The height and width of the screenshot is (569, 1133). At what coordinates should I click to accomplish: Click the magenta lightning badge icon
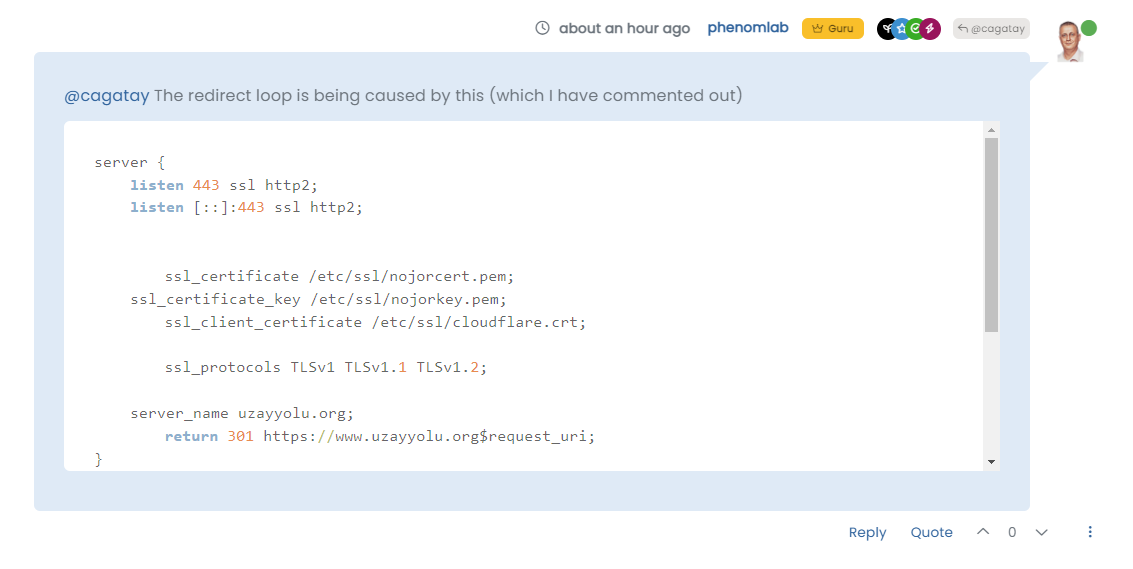930,29
